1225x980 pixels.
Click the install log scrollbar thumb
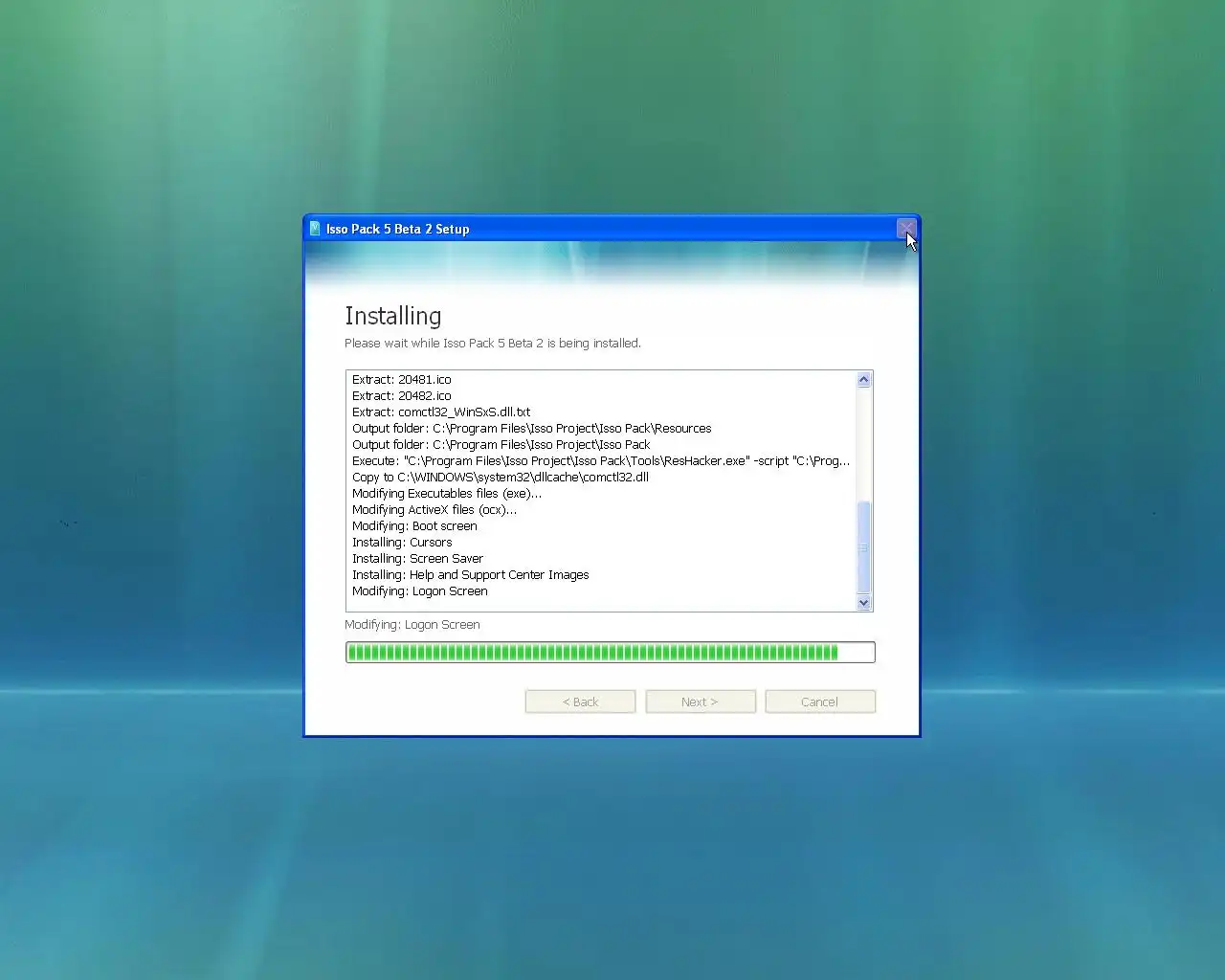[864, 547]
